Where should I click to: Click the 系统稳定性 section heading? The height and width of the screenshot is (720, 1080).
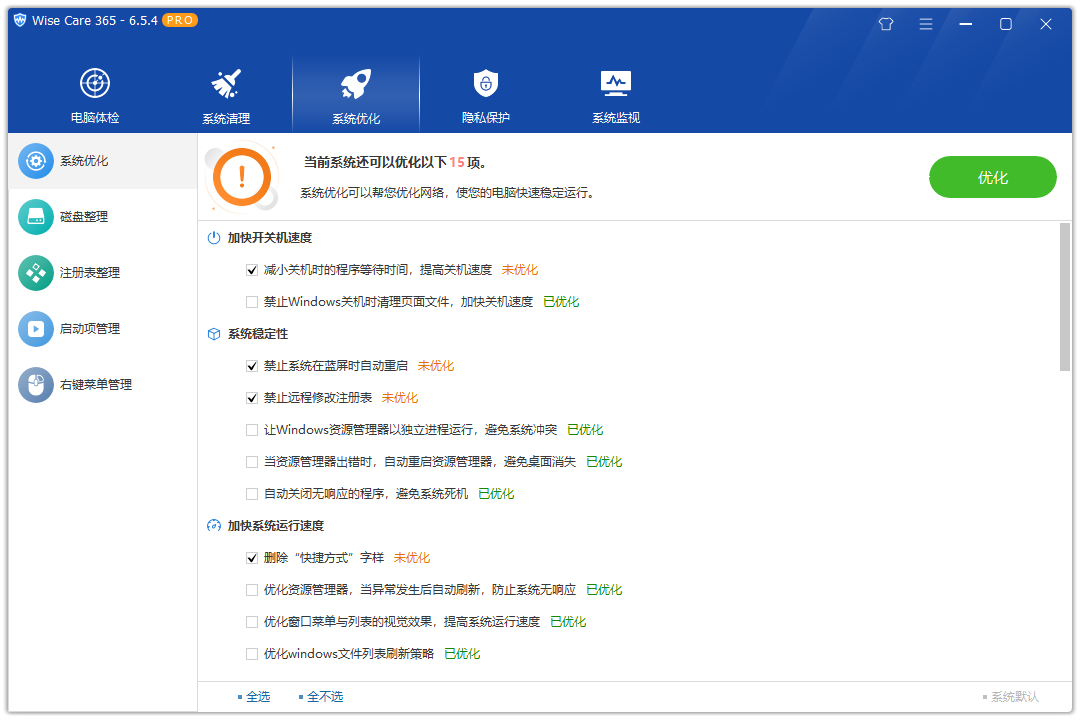258,334
